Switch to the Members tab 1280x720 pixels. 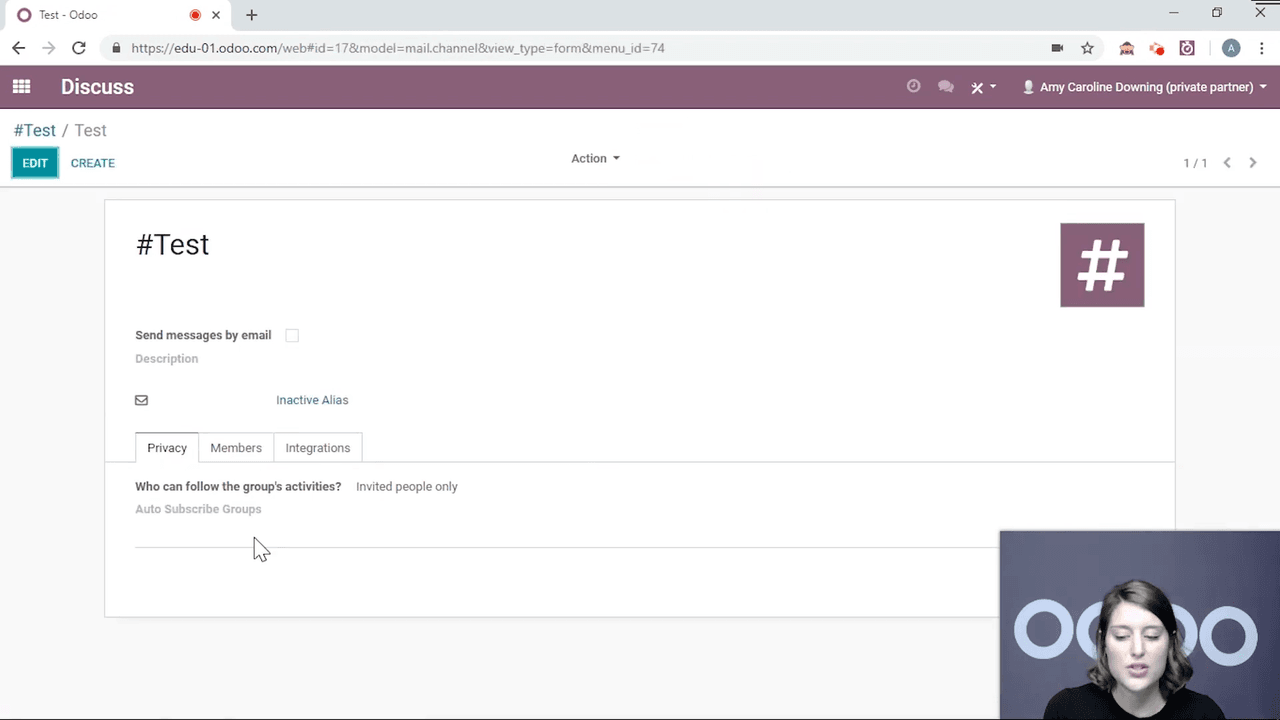tap(236, 448)
